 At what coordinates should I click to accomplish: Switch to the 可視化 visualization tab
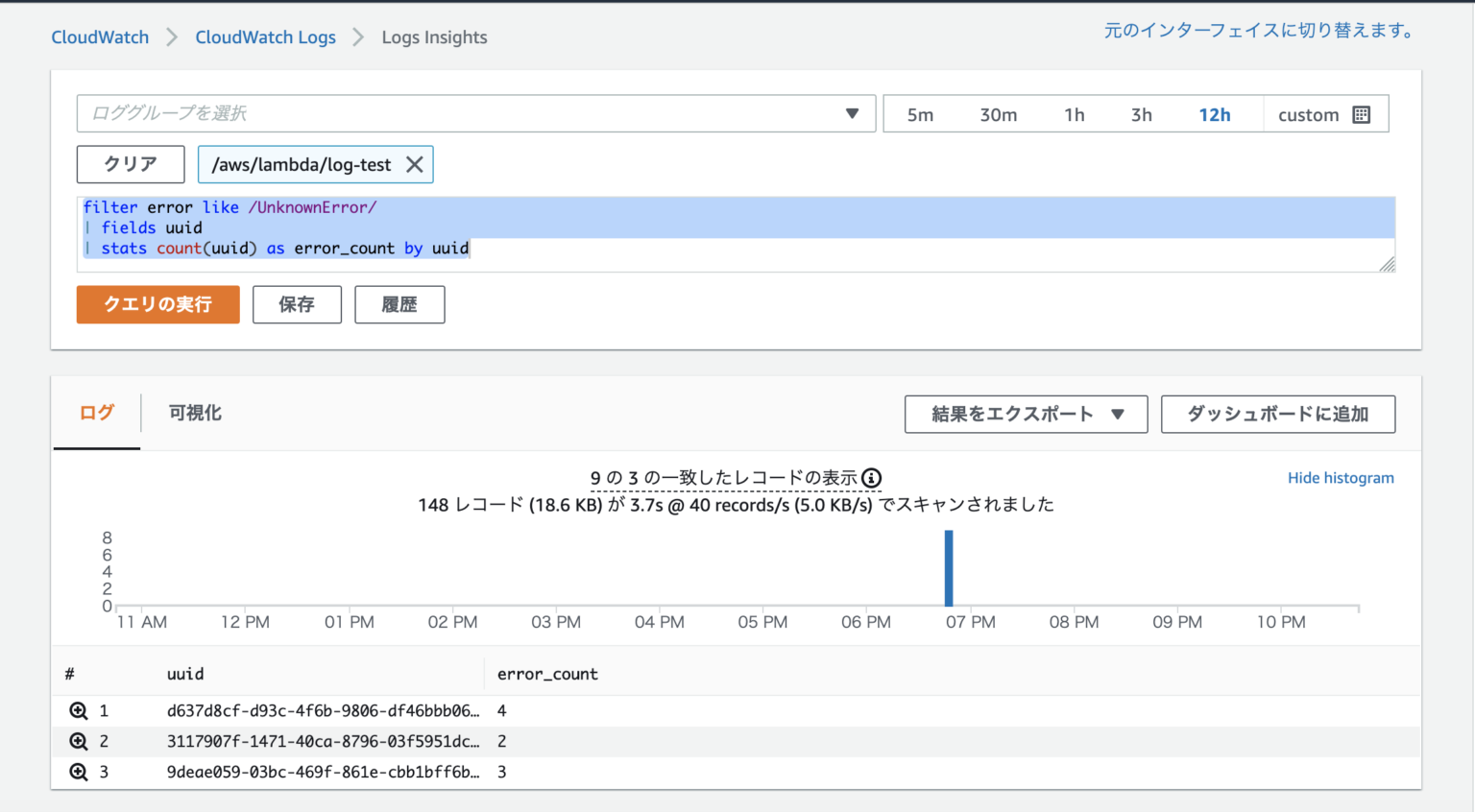pyautogui.click(x=193, y=413)
